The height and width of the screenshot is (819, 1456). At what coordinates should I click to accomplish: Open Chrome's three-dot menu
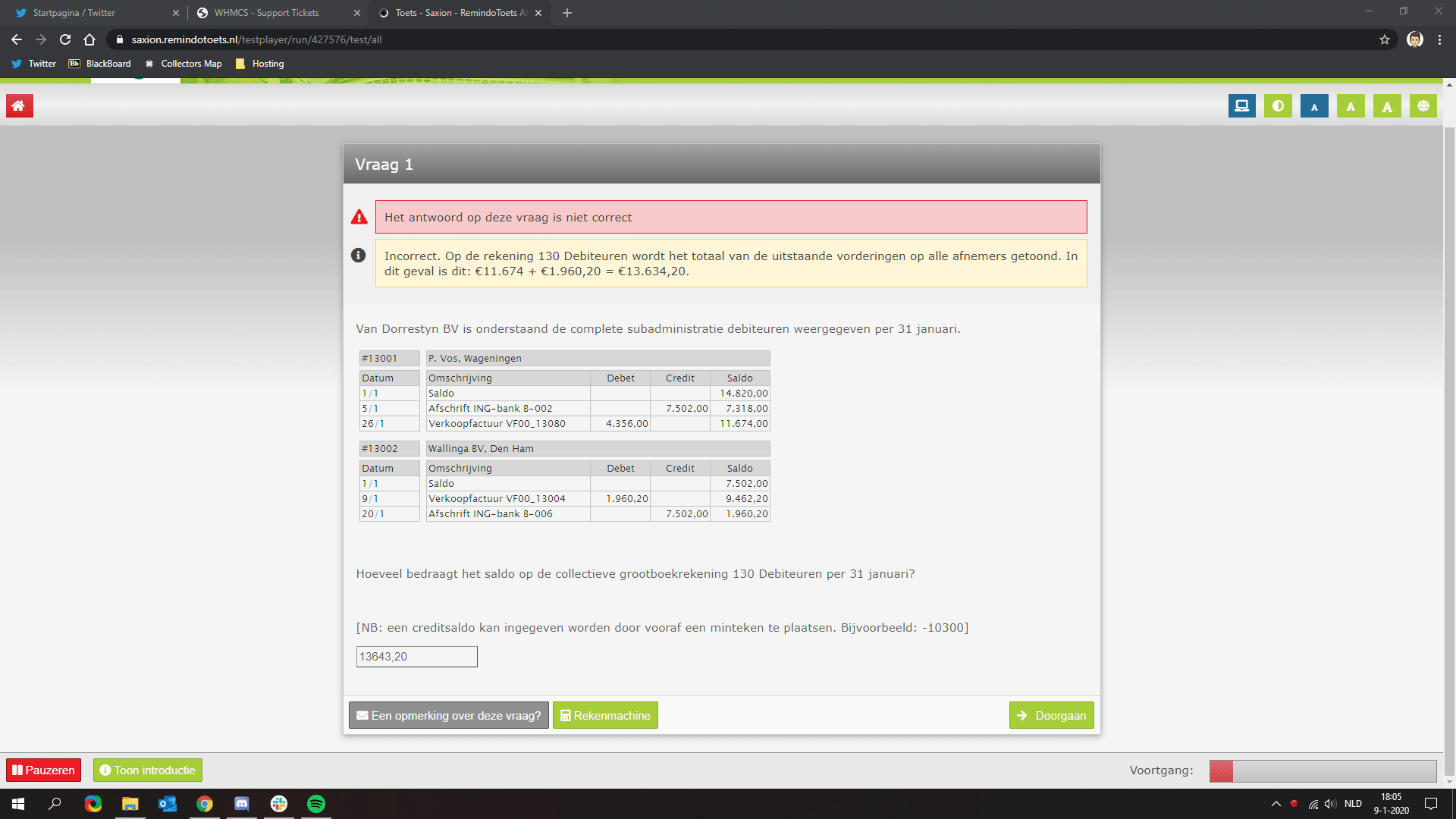coord(1439,39)
